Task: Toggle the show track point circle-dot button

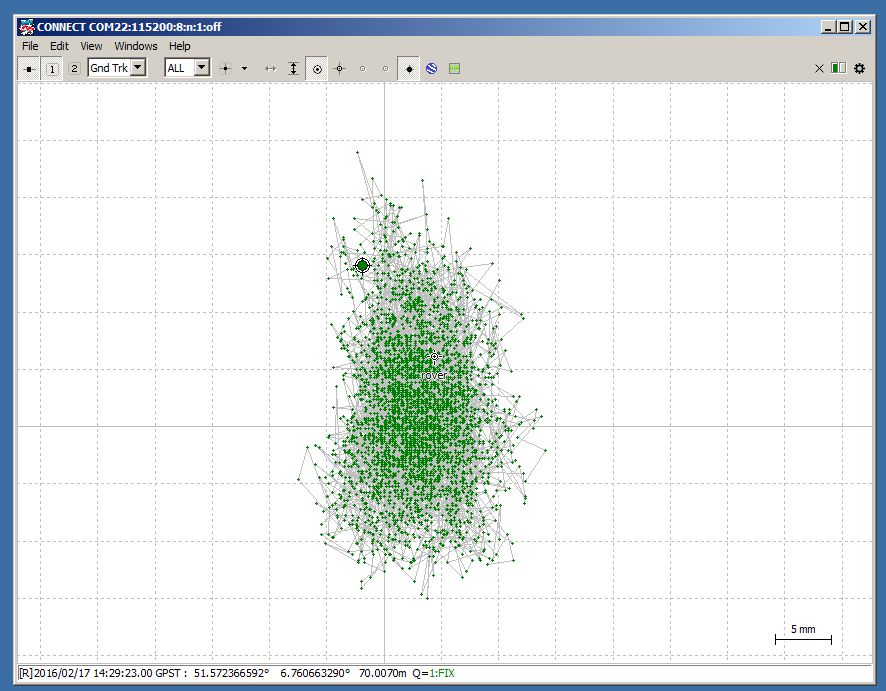Action: [317, 68]
